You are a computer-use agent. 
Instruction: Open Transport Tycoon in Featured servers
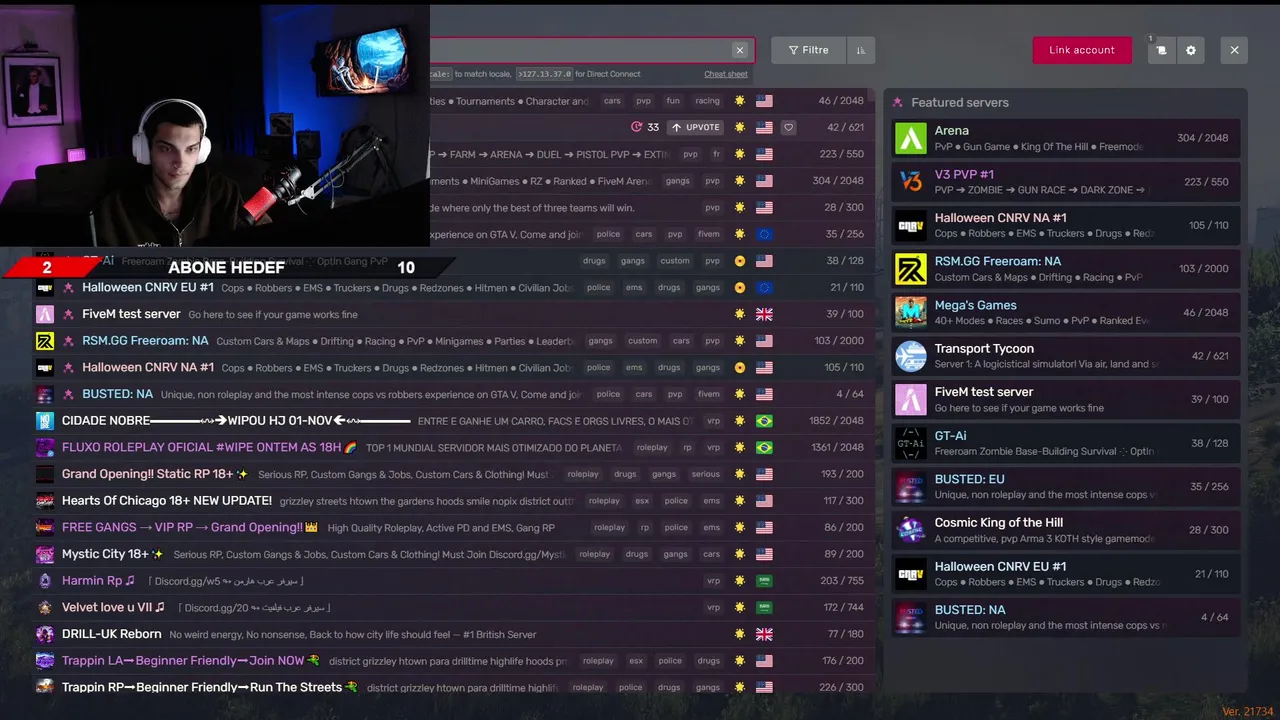point(1066,356)
